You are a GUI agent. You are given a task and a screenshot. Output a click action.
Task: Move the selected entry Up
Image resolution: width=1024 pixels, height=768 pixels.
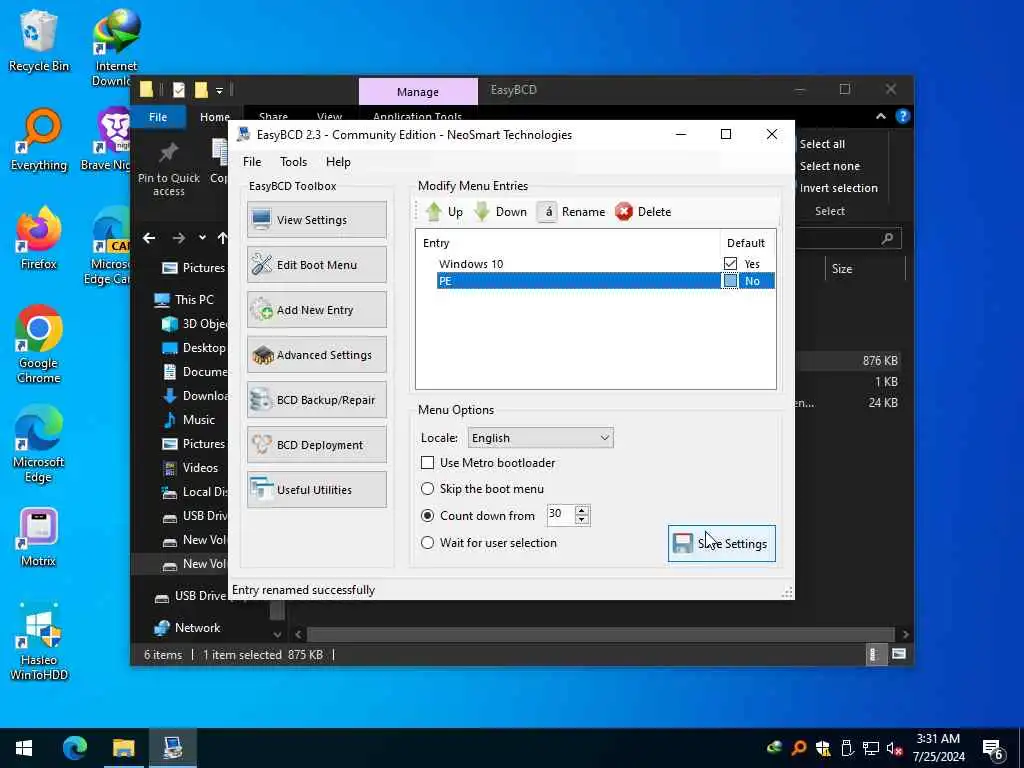point(444,212)
